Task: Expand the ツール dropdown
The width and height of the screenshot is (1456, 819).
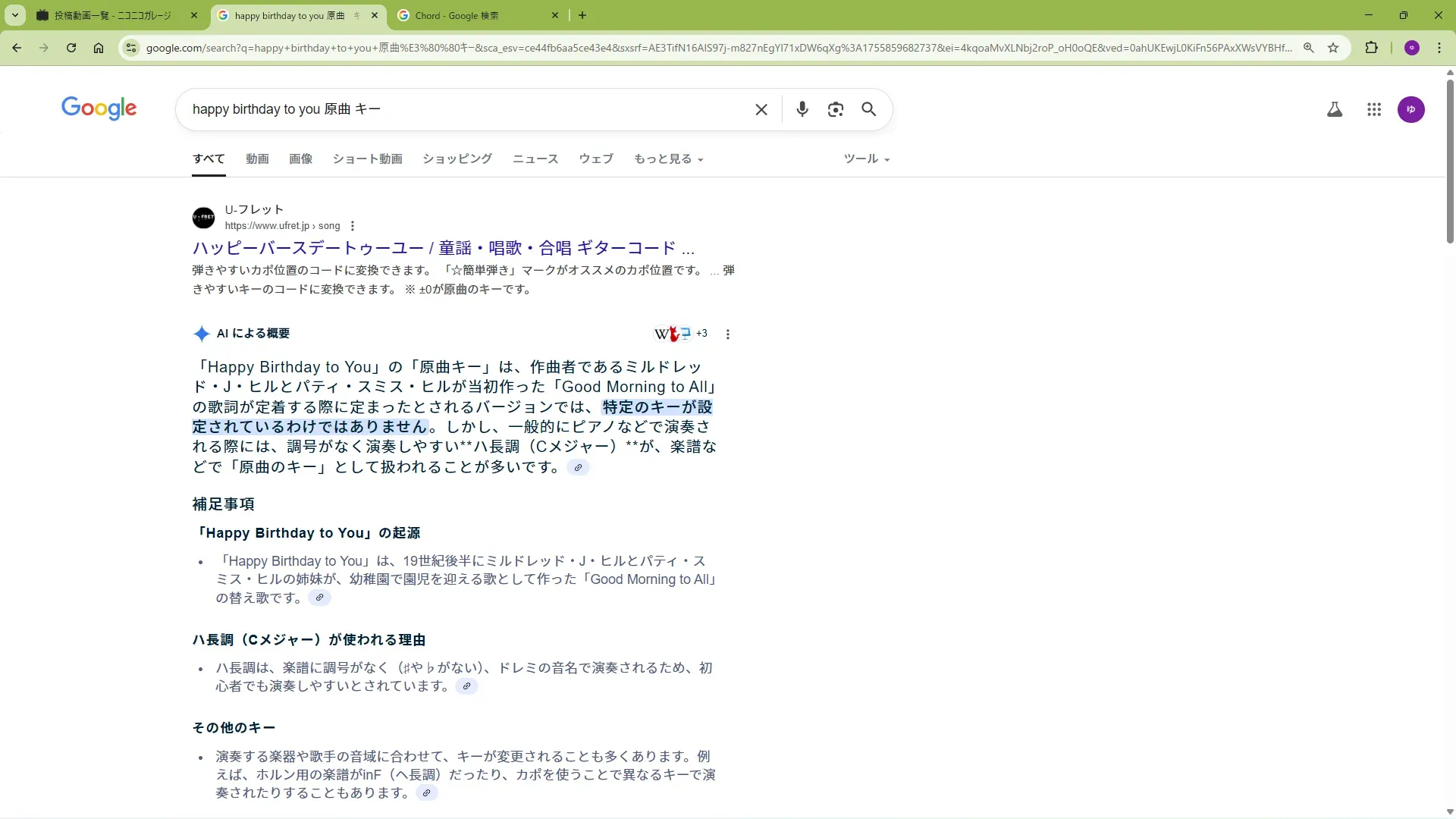Action: pos(866,159)
